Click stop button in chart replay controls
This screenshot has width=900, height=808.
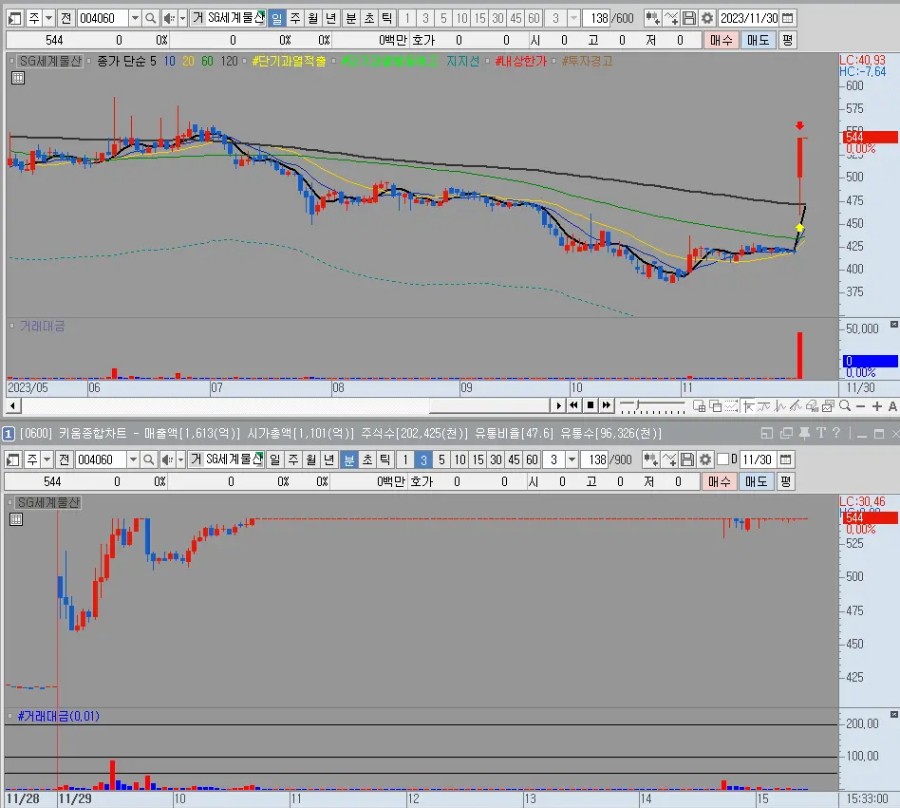tap(590, 406)
